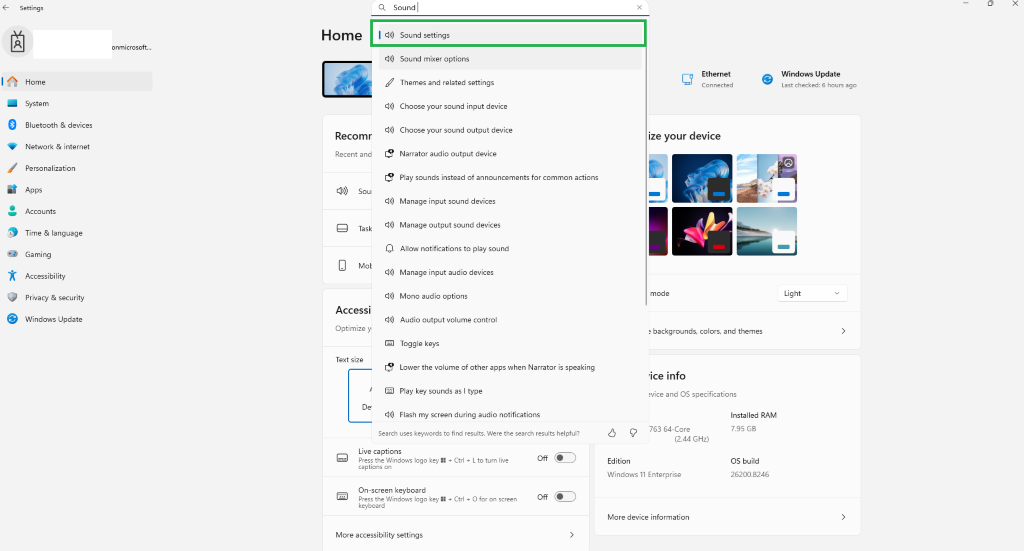This screenshot has height=551, width=1024.
Task: Open Manage input audio devices result
Action: [x=510, y=272]
